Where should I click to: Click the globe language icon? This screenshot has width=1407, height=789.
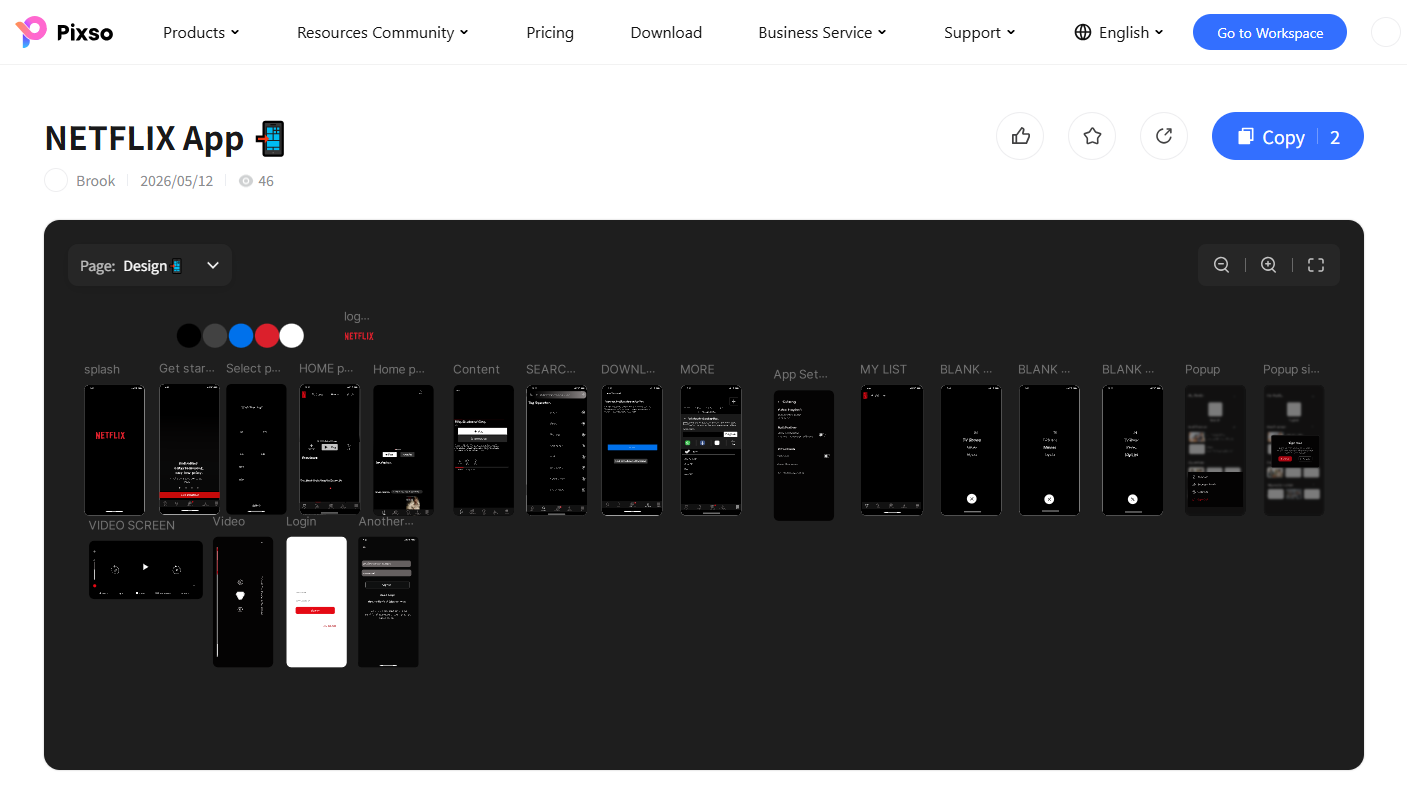(1083, 32)
